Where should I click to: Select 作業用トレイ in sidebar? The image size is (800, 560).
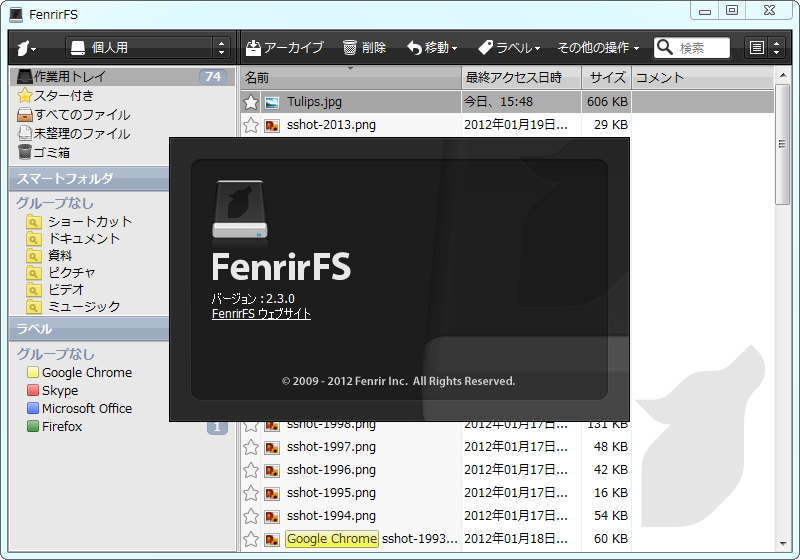(x=122, y=77)
